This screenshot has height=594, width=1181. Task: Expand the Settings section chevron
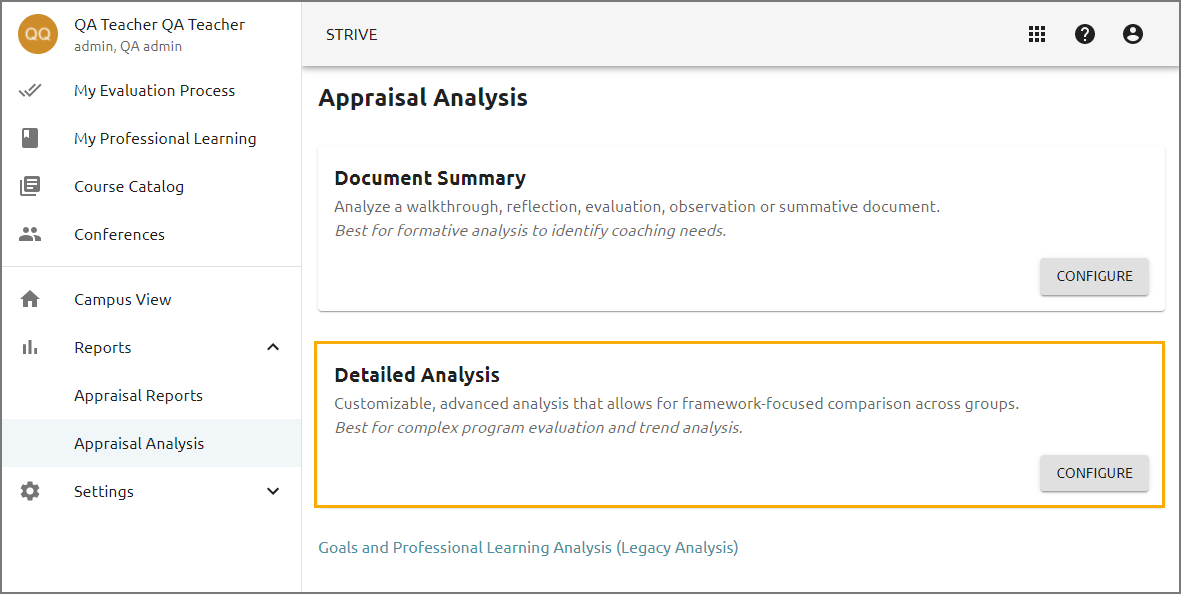tap(273, 491)
